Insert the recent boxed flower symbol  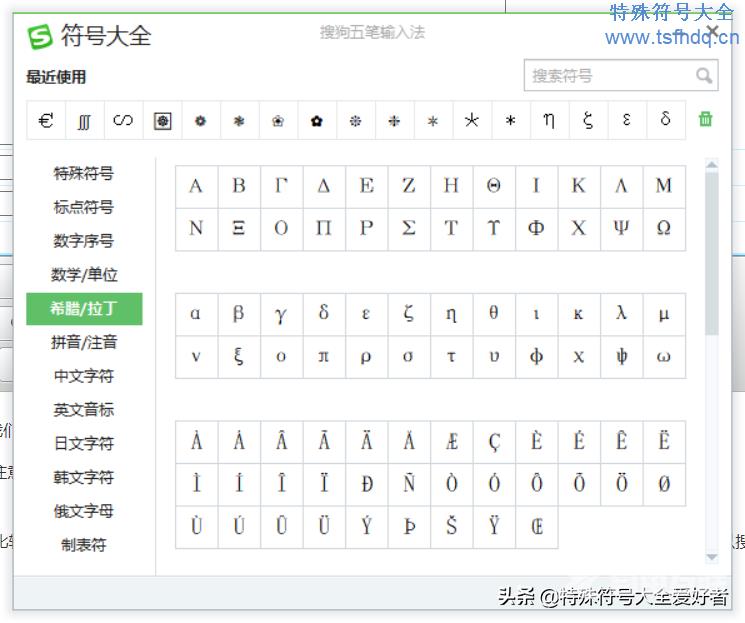pyautogui.click(x=162, y=120)
